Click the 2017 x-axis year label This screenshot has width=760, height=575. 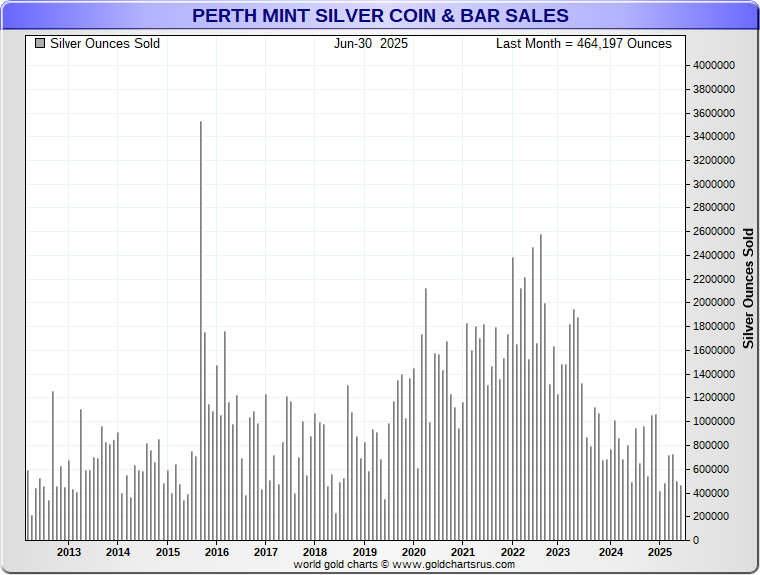point(266,552)
